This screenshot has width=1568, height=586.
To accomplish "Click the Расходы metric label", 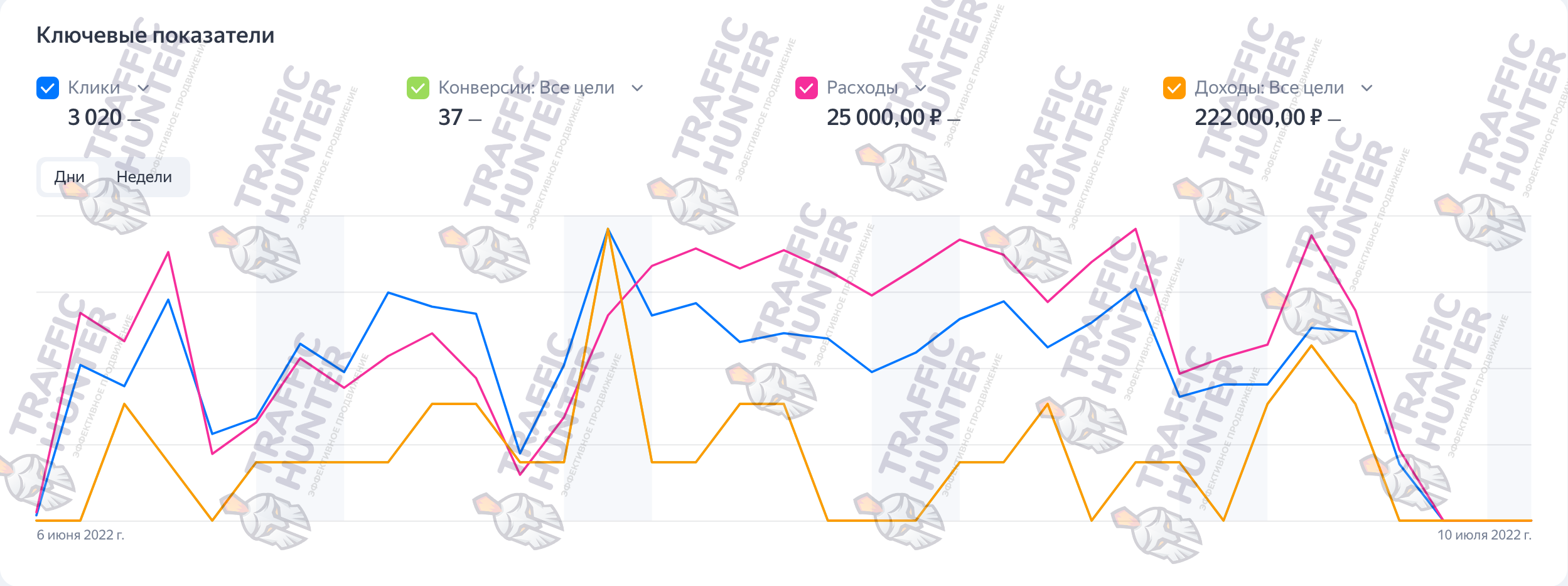I will click(x=862, y=88).
